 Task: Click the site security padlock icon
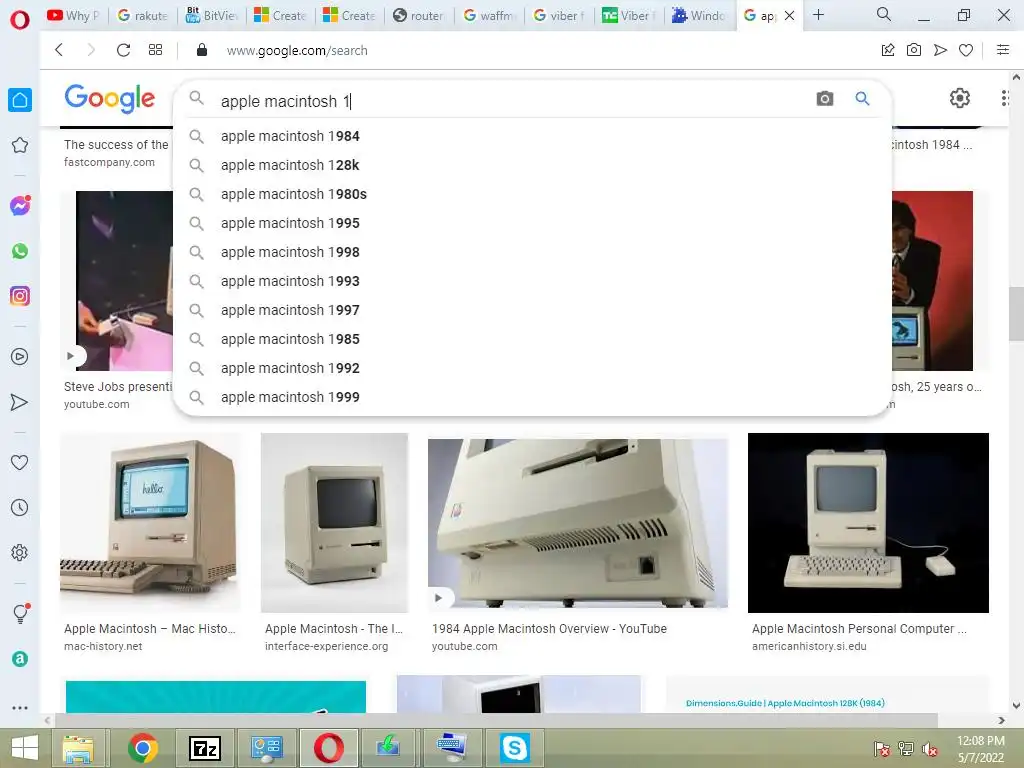(x=202, y=50)
